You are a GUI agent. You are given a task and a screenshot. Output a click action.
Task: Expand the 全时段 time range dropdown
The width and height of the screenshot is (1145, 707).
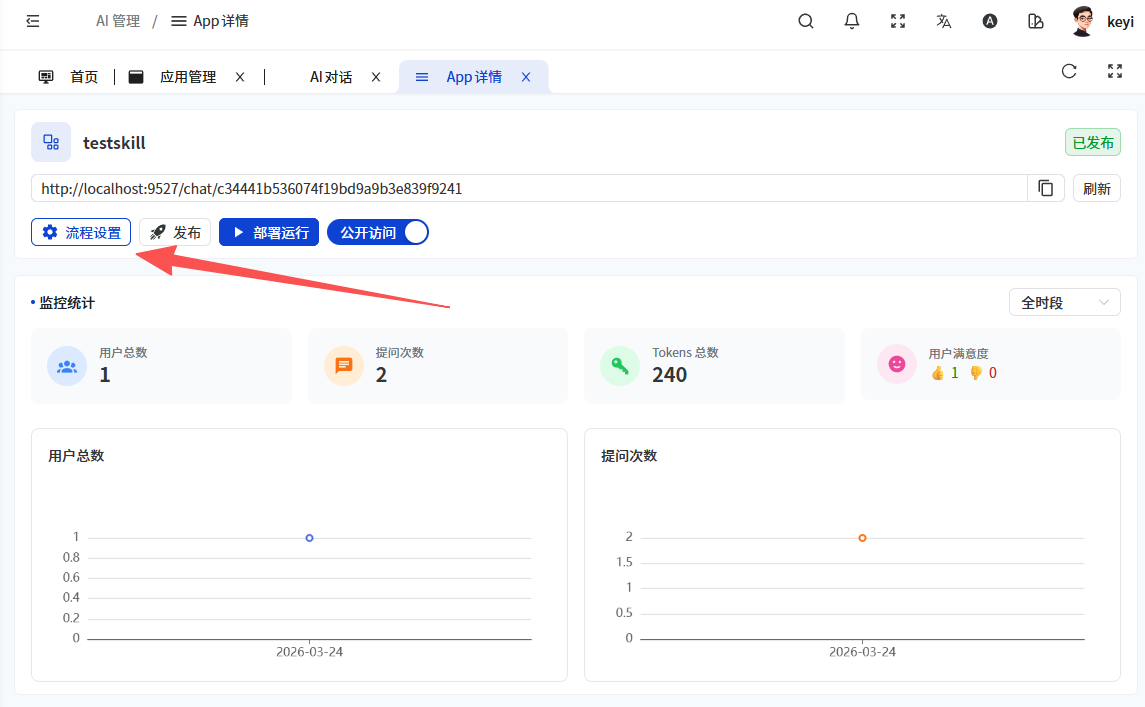(1064, 303)
